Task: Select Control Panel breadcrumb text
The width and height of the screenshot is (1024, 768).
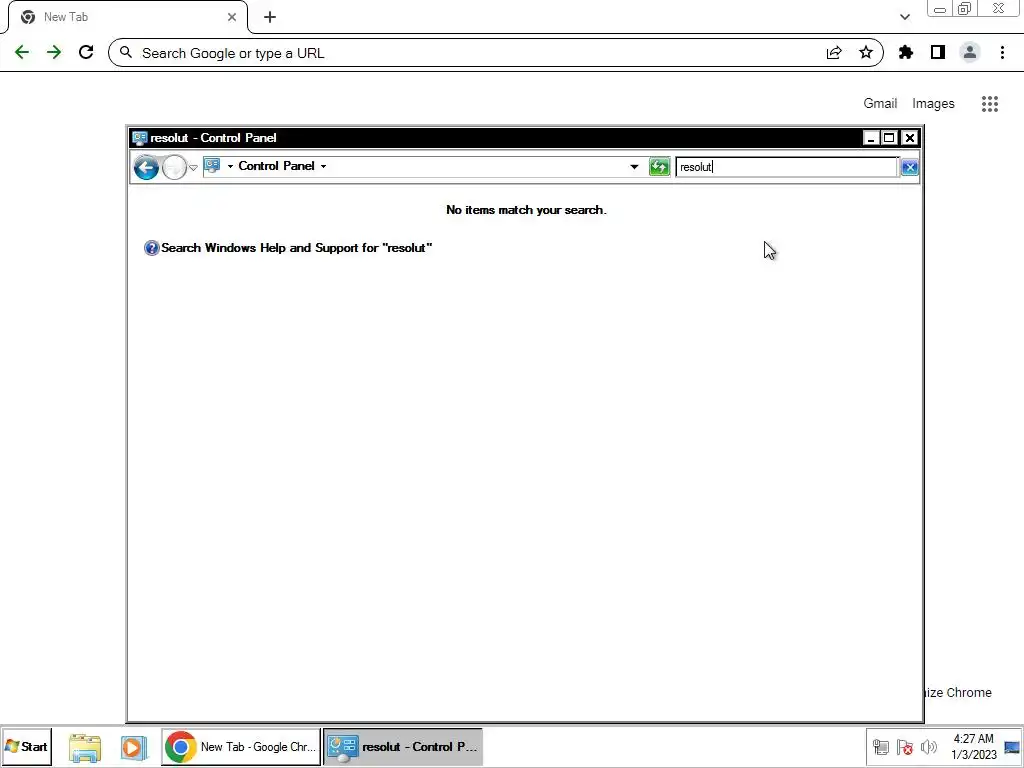Action: (x=276, y=166)
